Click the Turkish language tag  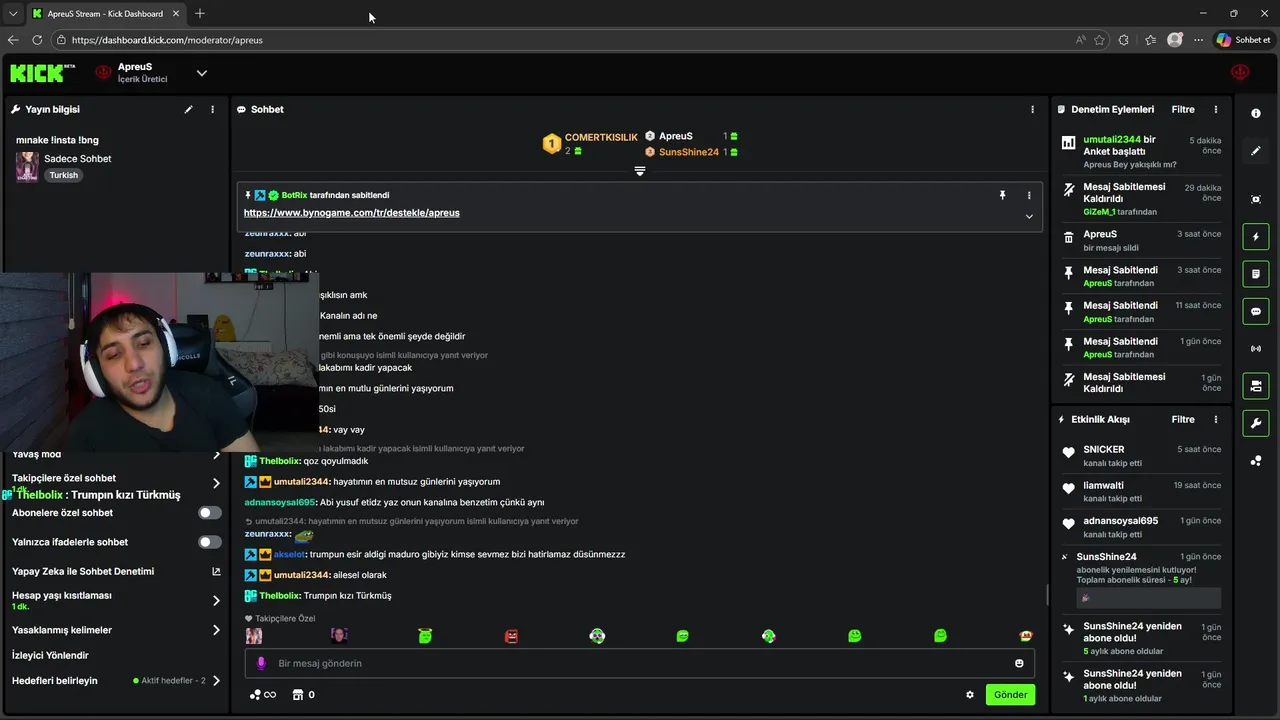tap(63, 175)
